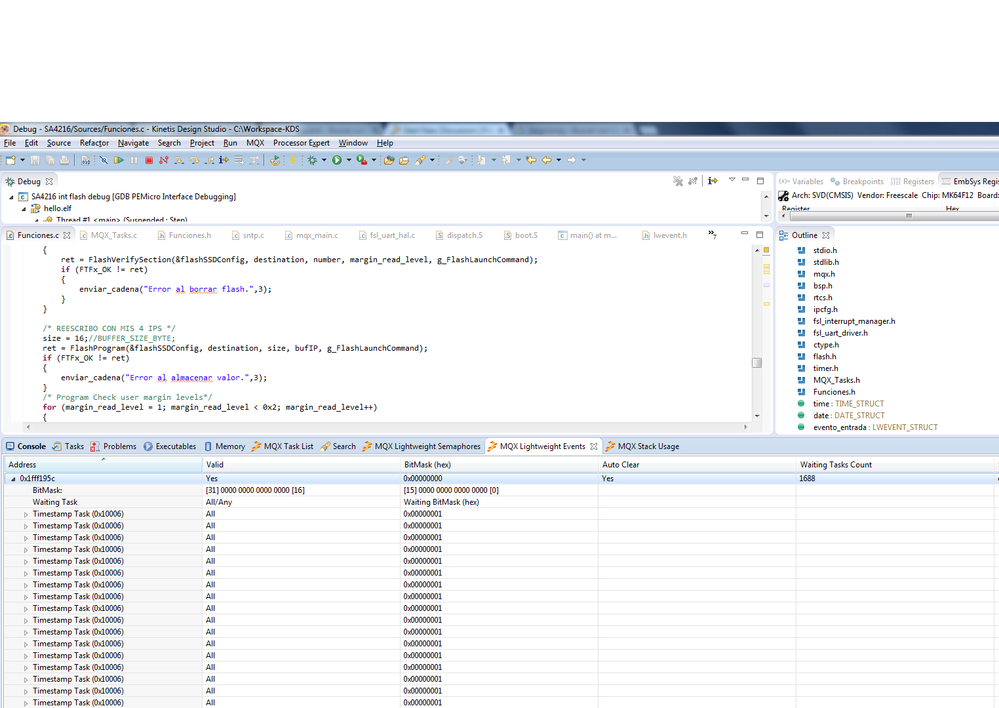Sort by the Address column header
Screen dimensions: 999x708
point(103,465)
